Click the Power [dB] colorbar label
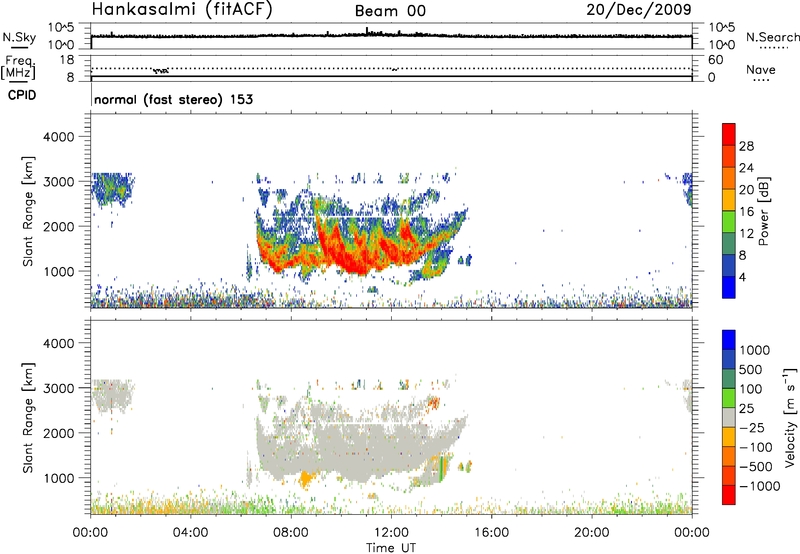Image resolution: width=800 pixels, height=554 pixels. pyautogui.click(x=763, y=211)
